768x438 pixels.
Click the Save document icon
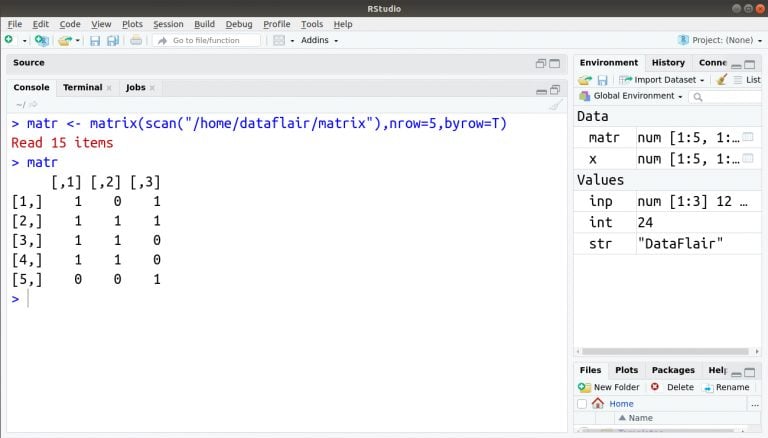point(95,41)
